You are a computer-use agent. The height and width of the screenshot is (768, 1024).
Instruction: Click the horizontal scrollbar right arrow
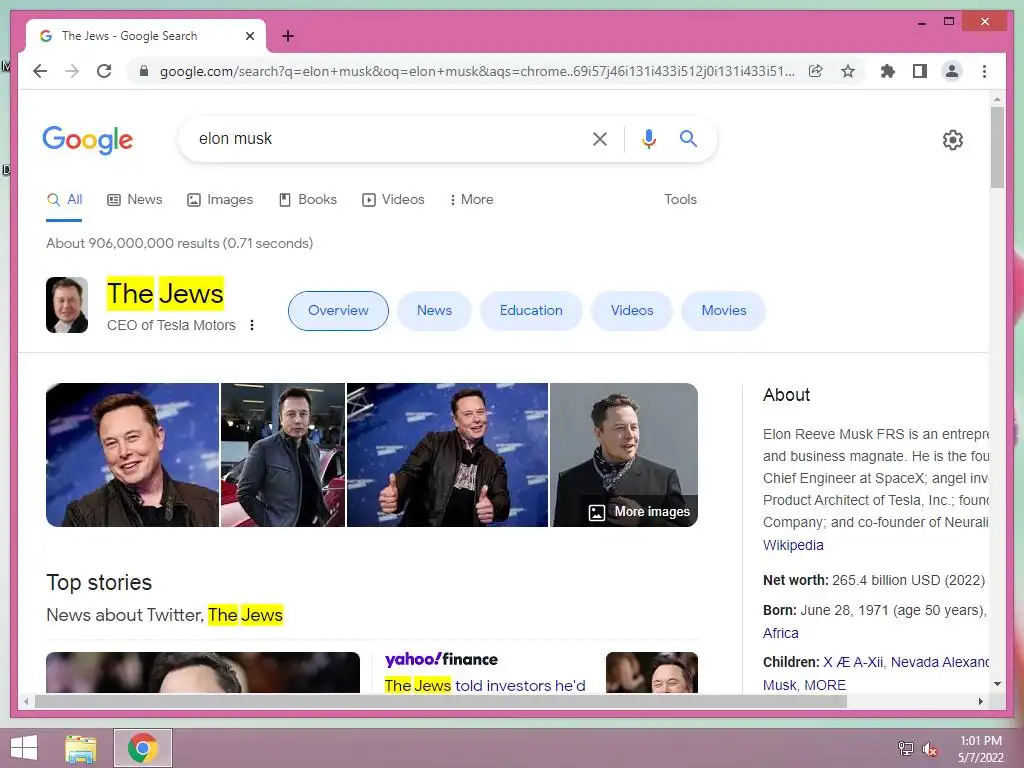(x=980, y=701)
